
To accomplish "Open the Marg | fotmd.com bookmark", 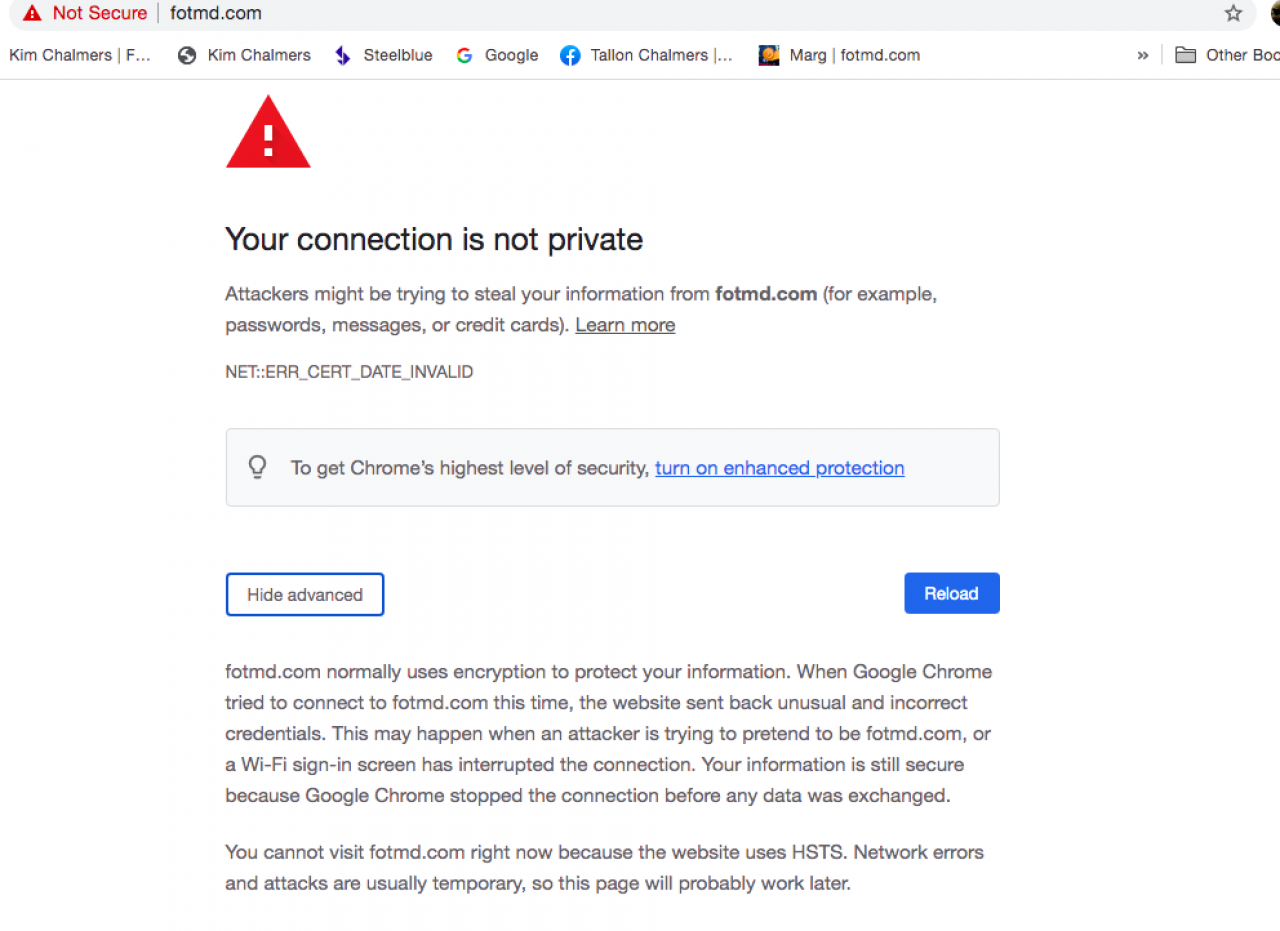I will point(839,56).
